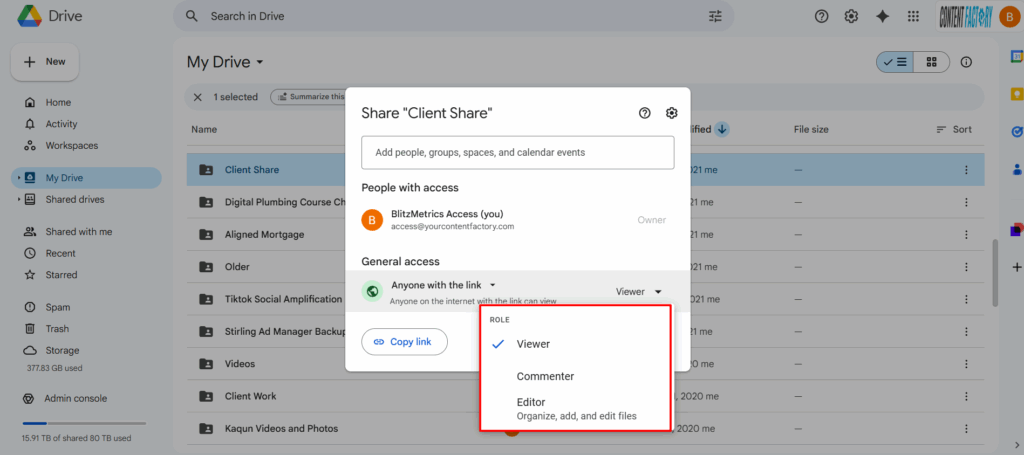Open Google apps grid launcher
Image resolution: width=1024 pixels, height=455 pixels.
pyautogui.click(x=912, y=16)
